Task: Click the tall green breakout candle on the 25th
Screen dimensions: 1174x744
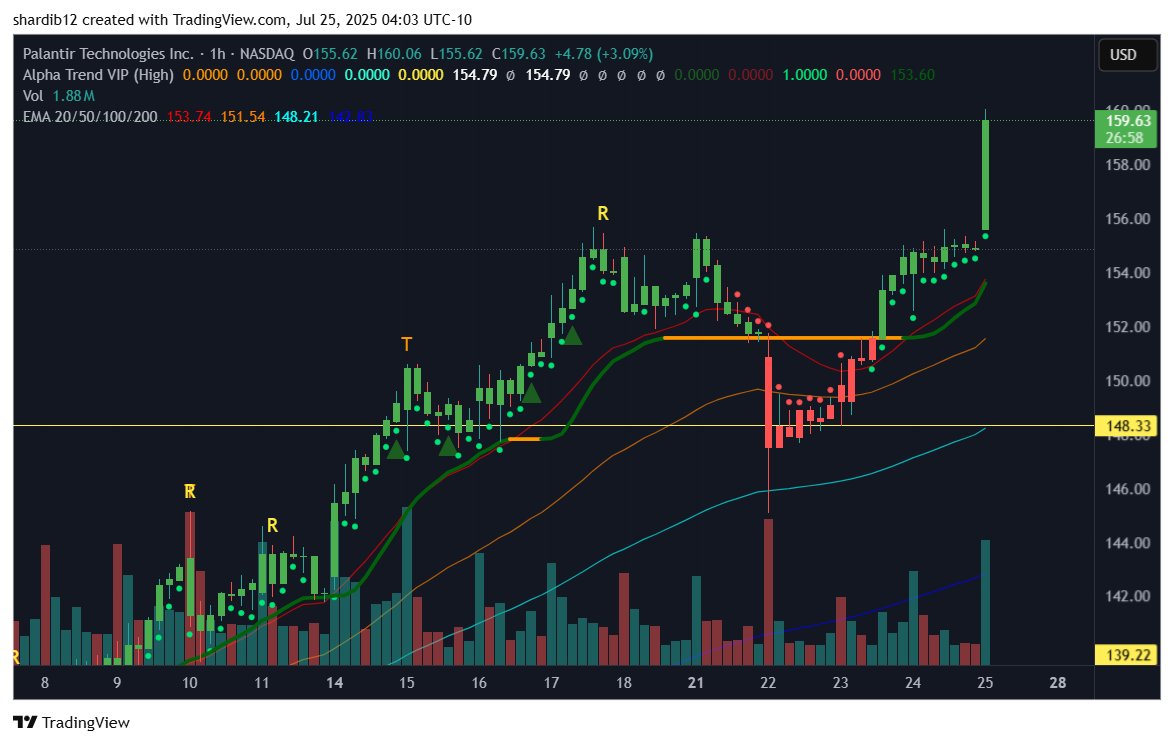Action: pyautogui.click(x=985, y=174)
